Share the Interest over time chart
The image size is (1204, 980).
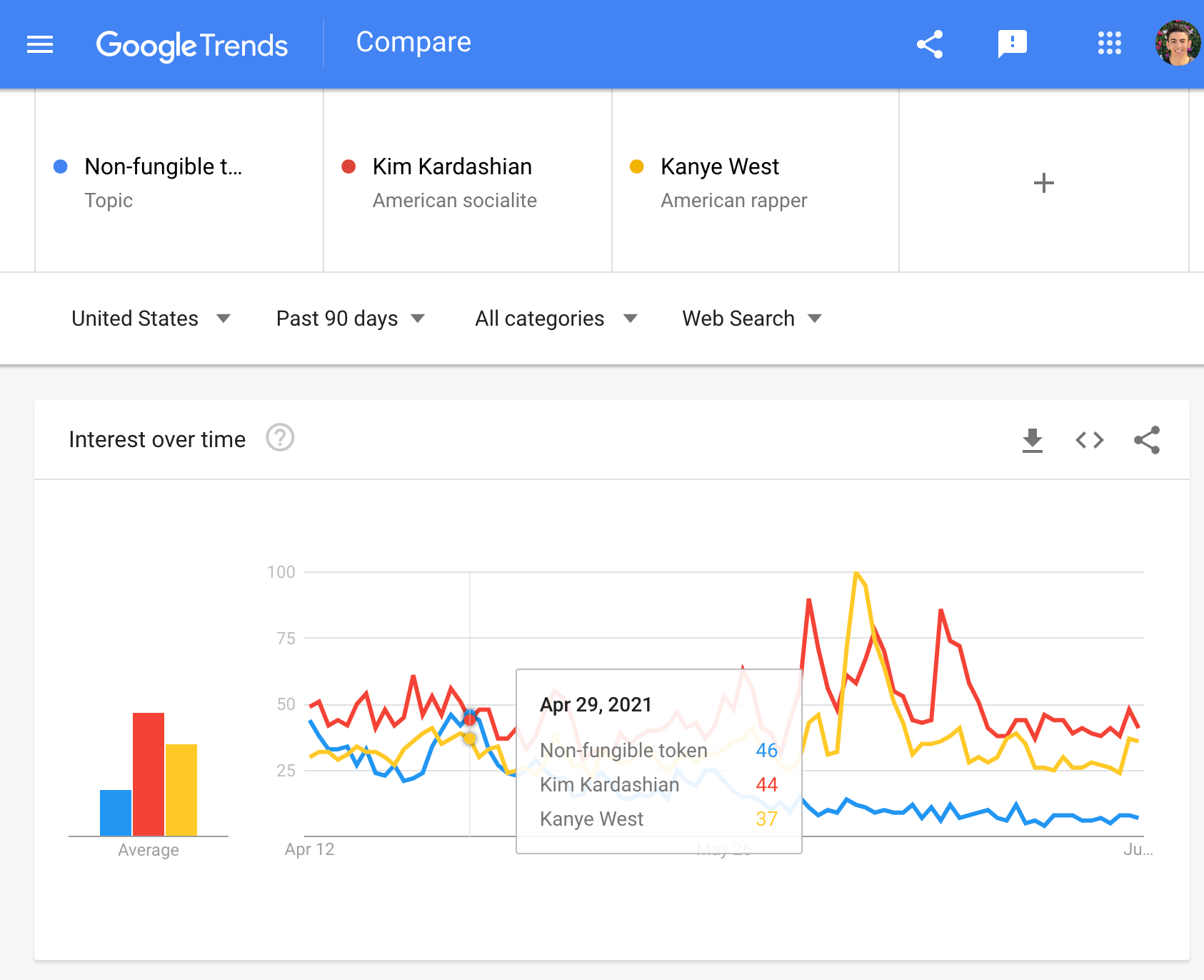[x=1146, y=440]
